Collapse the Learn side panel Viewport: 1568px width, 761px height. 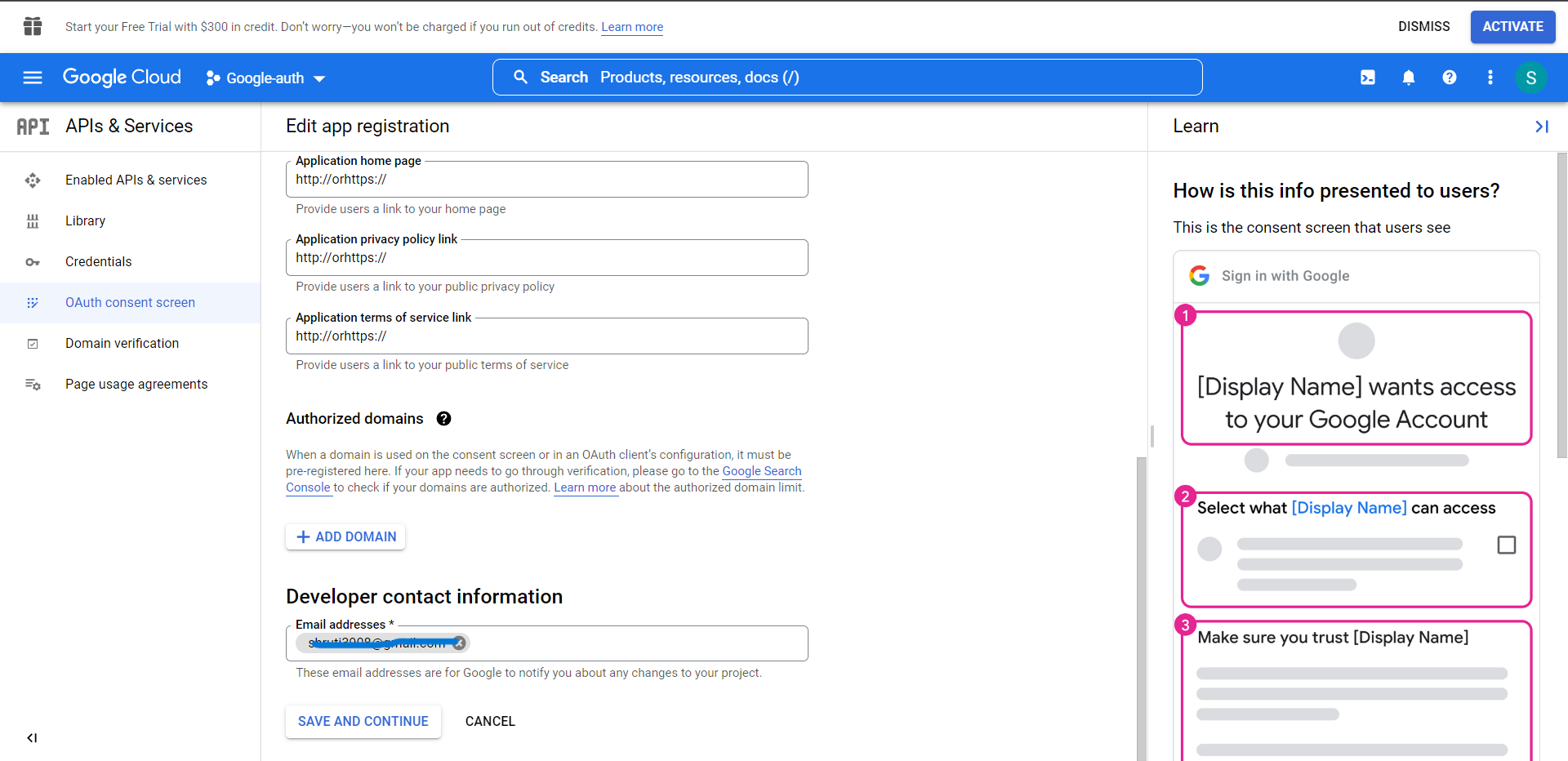coord(1541,127)
